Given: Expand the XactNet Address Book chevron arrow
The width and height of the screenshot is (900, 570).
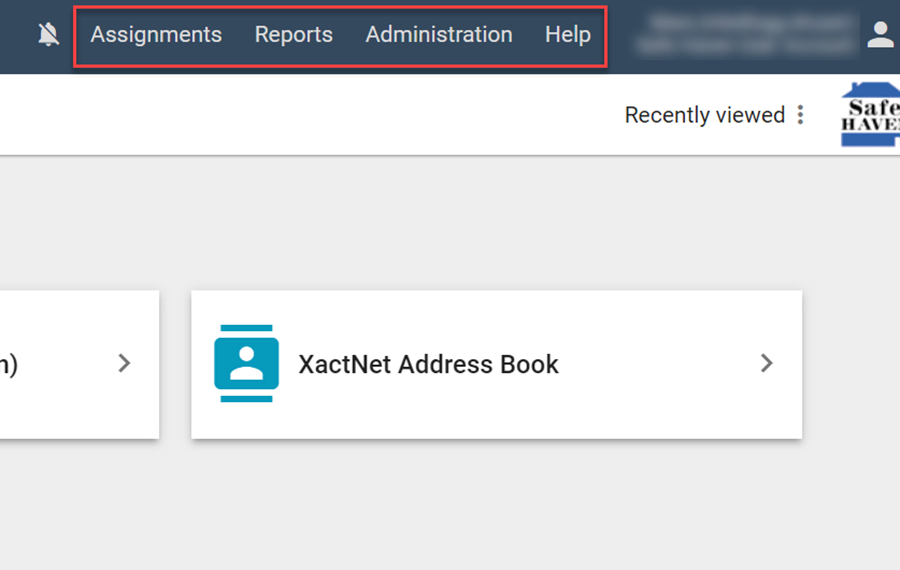Looking at the screenshot, I should tap(766, 363).
